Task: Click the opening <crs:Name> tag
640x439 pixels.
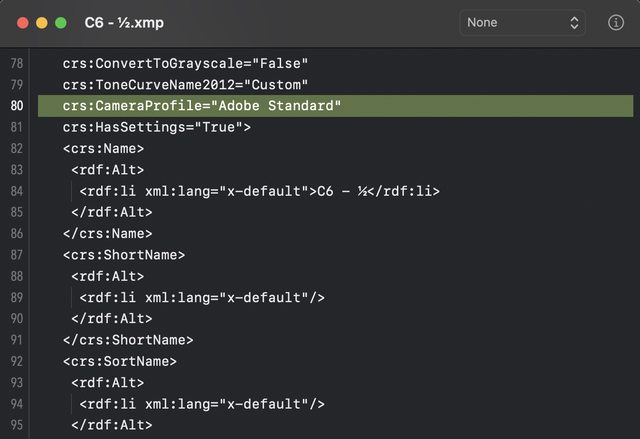Action: click(x=103, y=149)
